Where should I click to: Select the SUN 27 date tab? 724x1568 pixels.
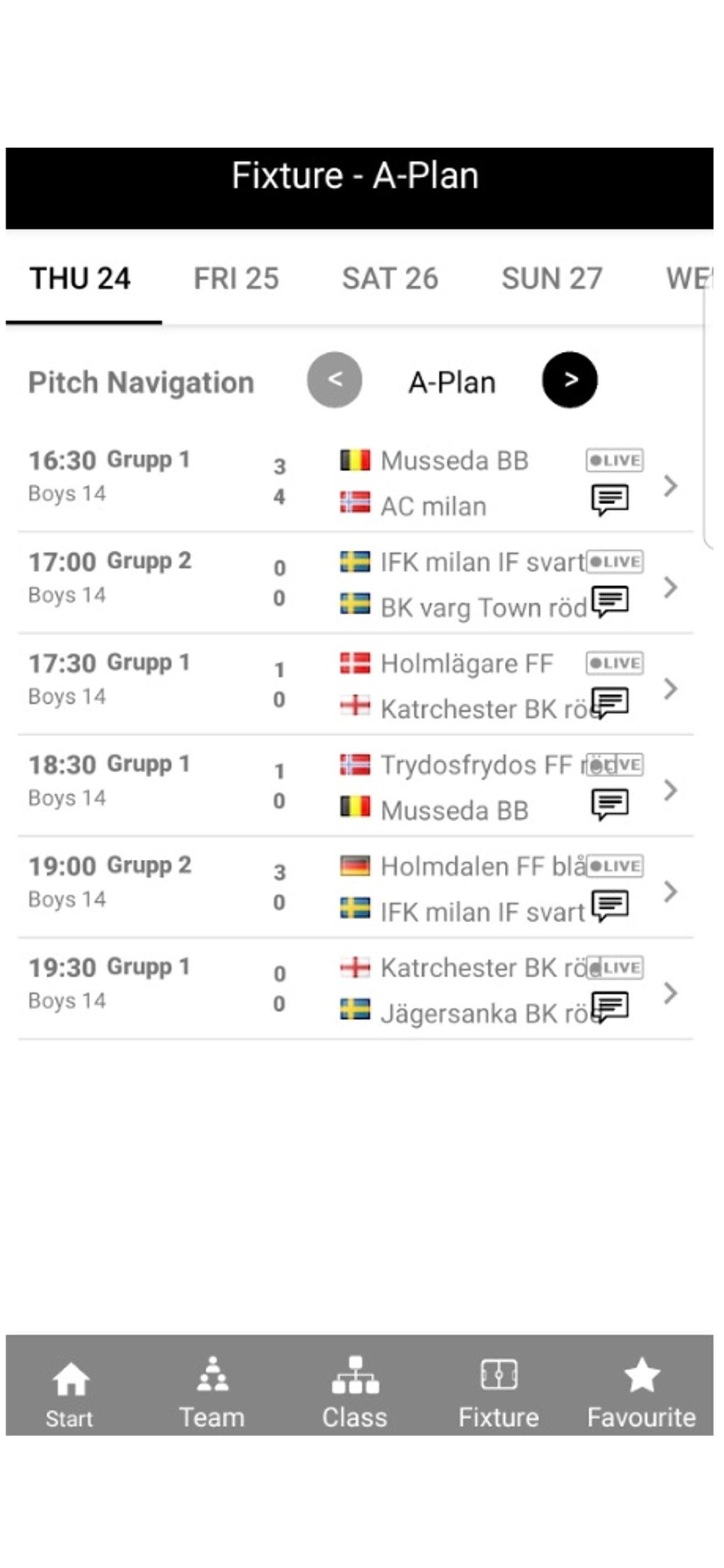(552, 279)
